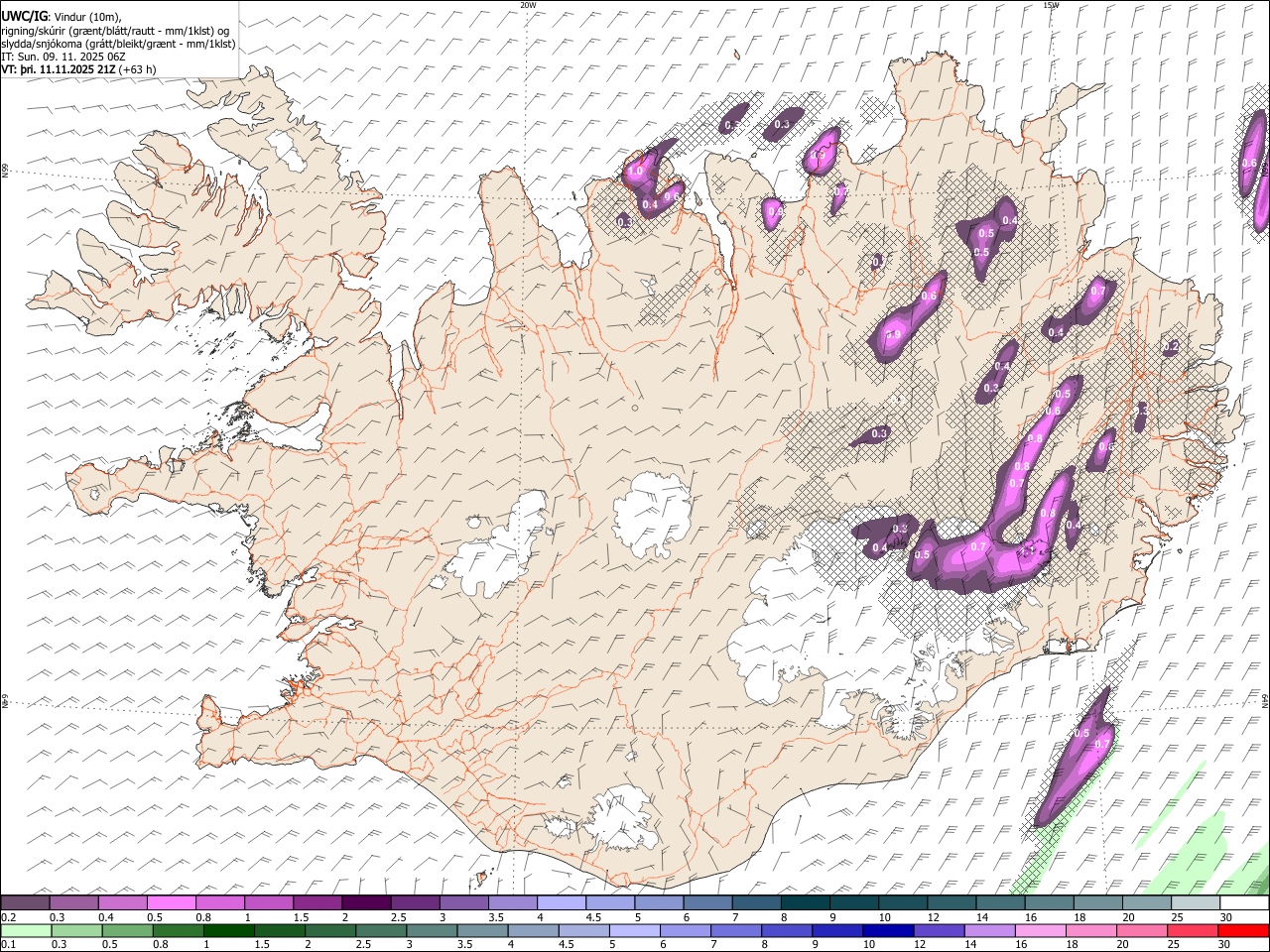Viewport: 1270px width, 952px height.
Task: Click the '(+63 h)' forecast offset
Action: point(137,69)
